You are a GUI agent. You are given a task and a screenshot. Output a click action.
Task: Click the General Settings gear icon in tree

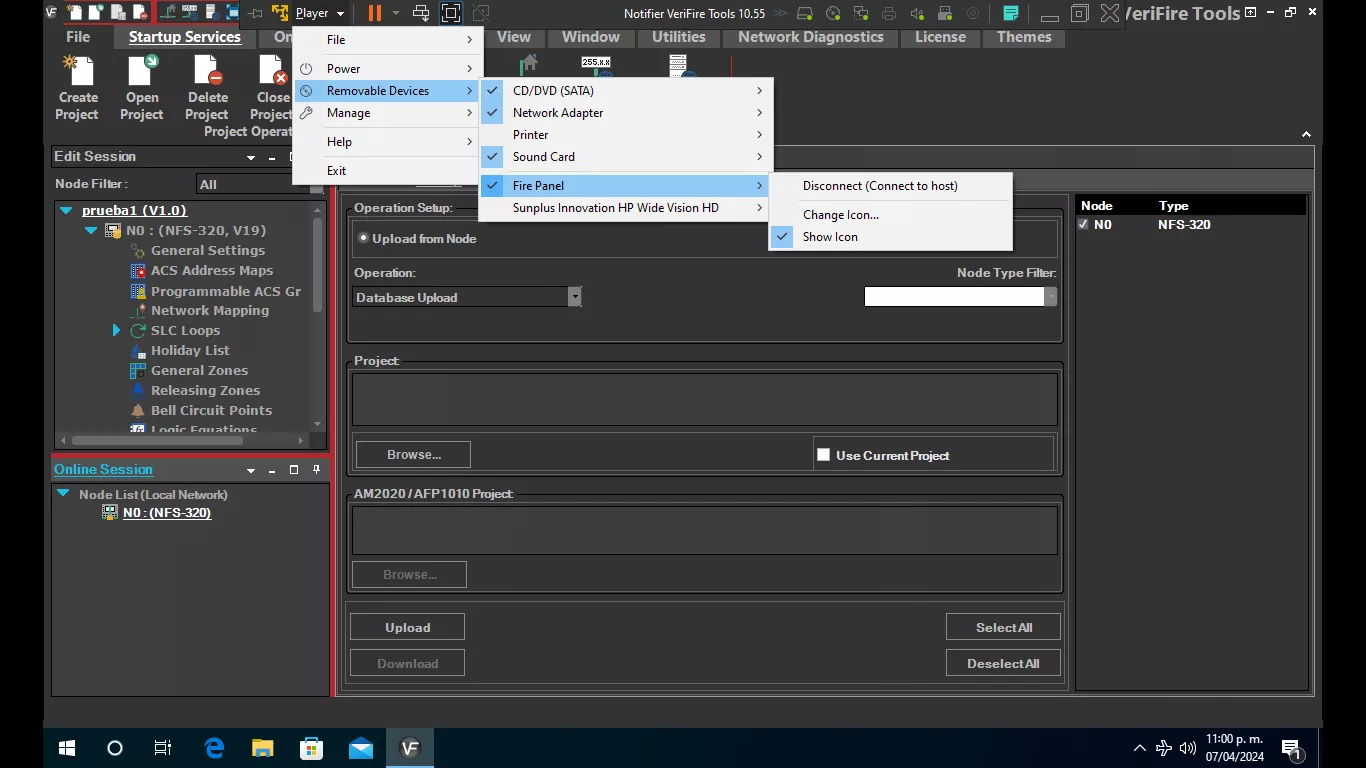click(x=138, y=251)
